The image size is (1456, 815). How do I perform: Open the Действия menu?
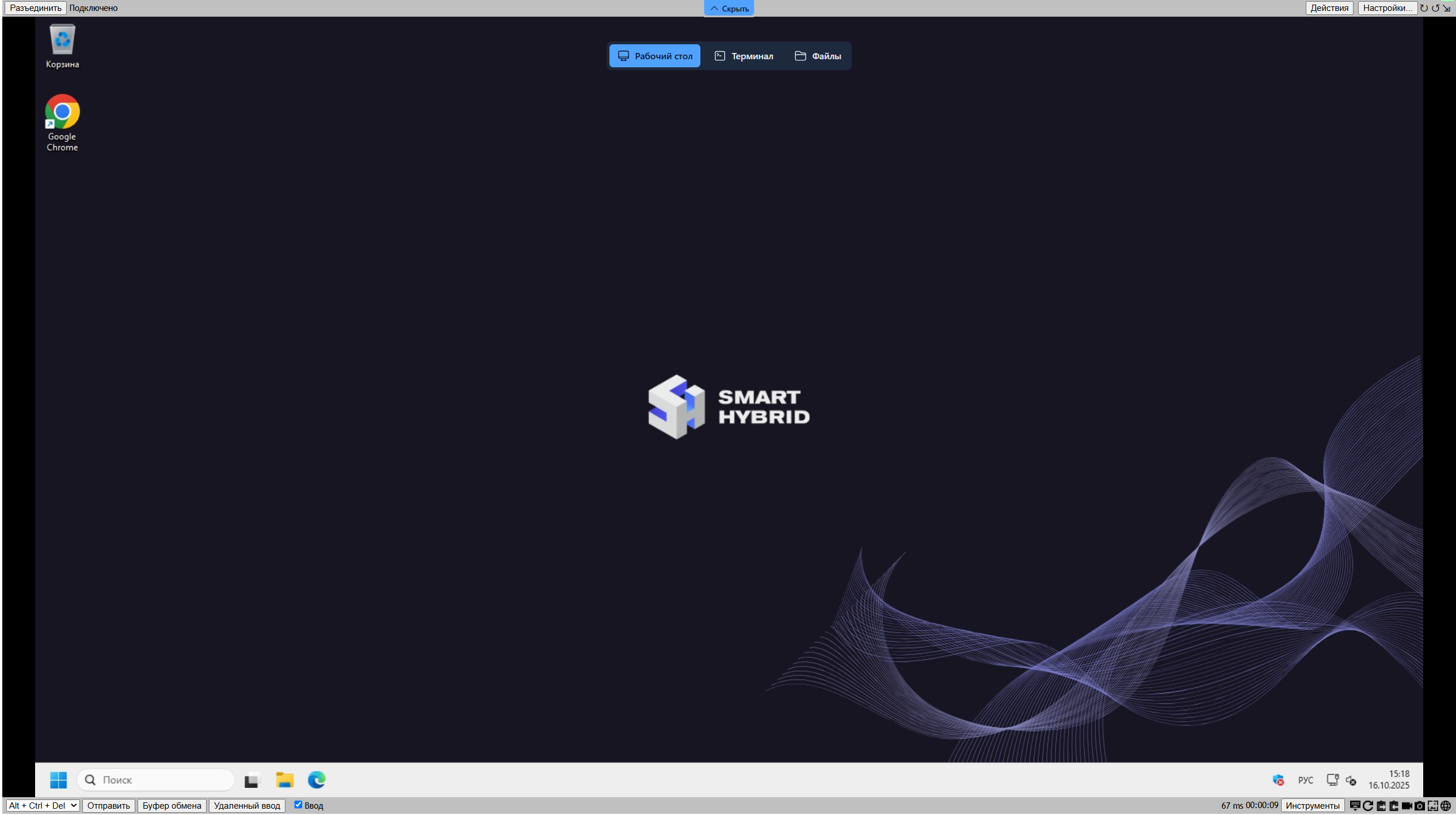click(x=1329, y=7)
